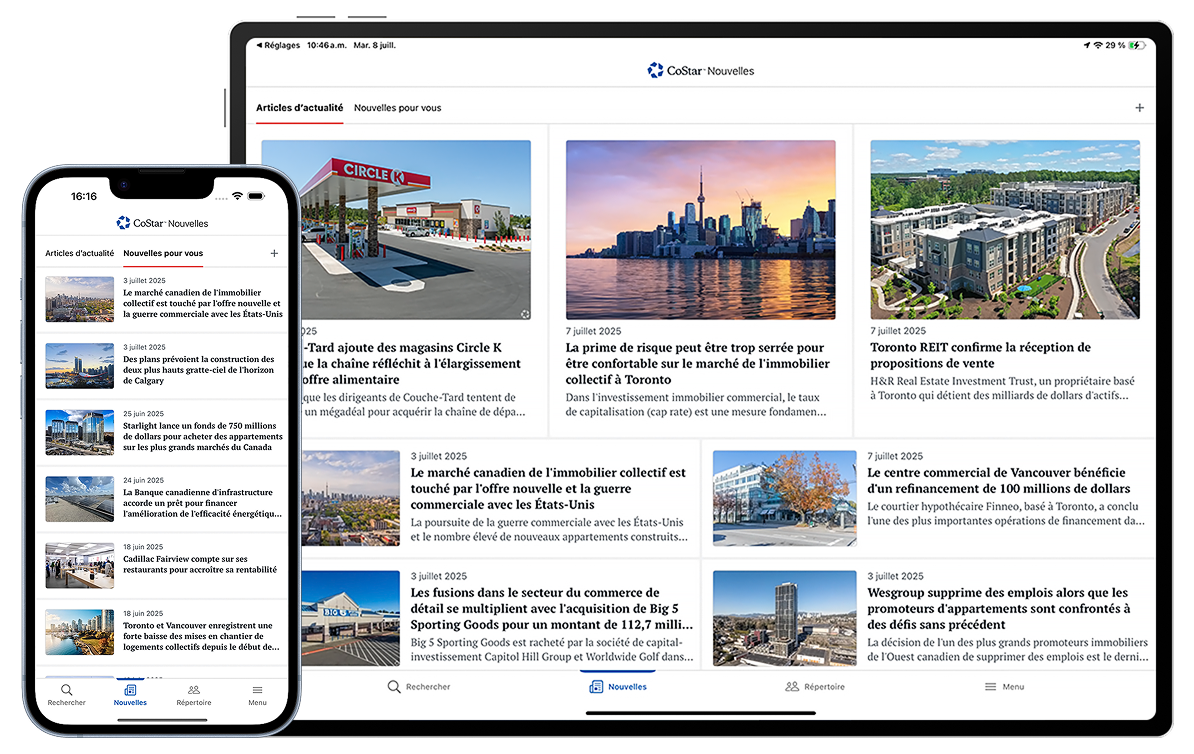Open the Menu hamburger icon on tablet

click(990, 687)
